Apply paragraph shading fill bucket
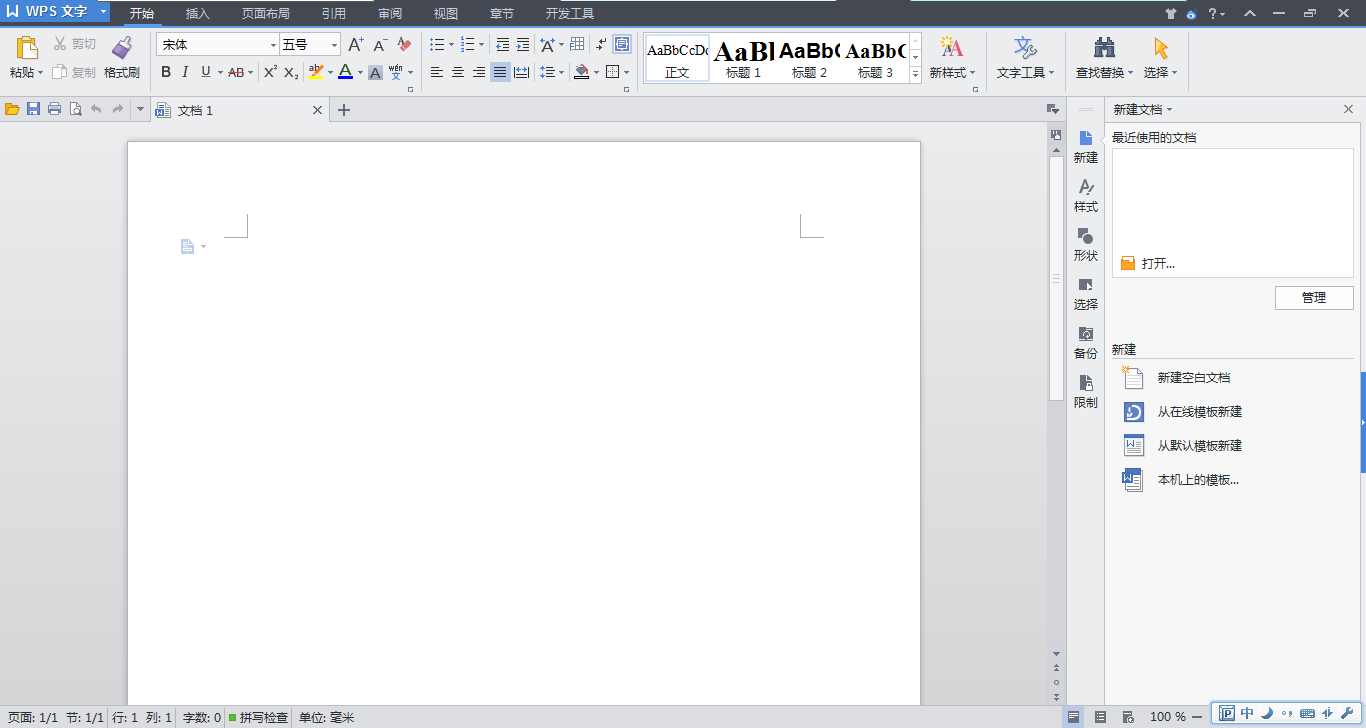Image resolution: width=1366 pixels, height=728 pixels. tap(582, 72)
